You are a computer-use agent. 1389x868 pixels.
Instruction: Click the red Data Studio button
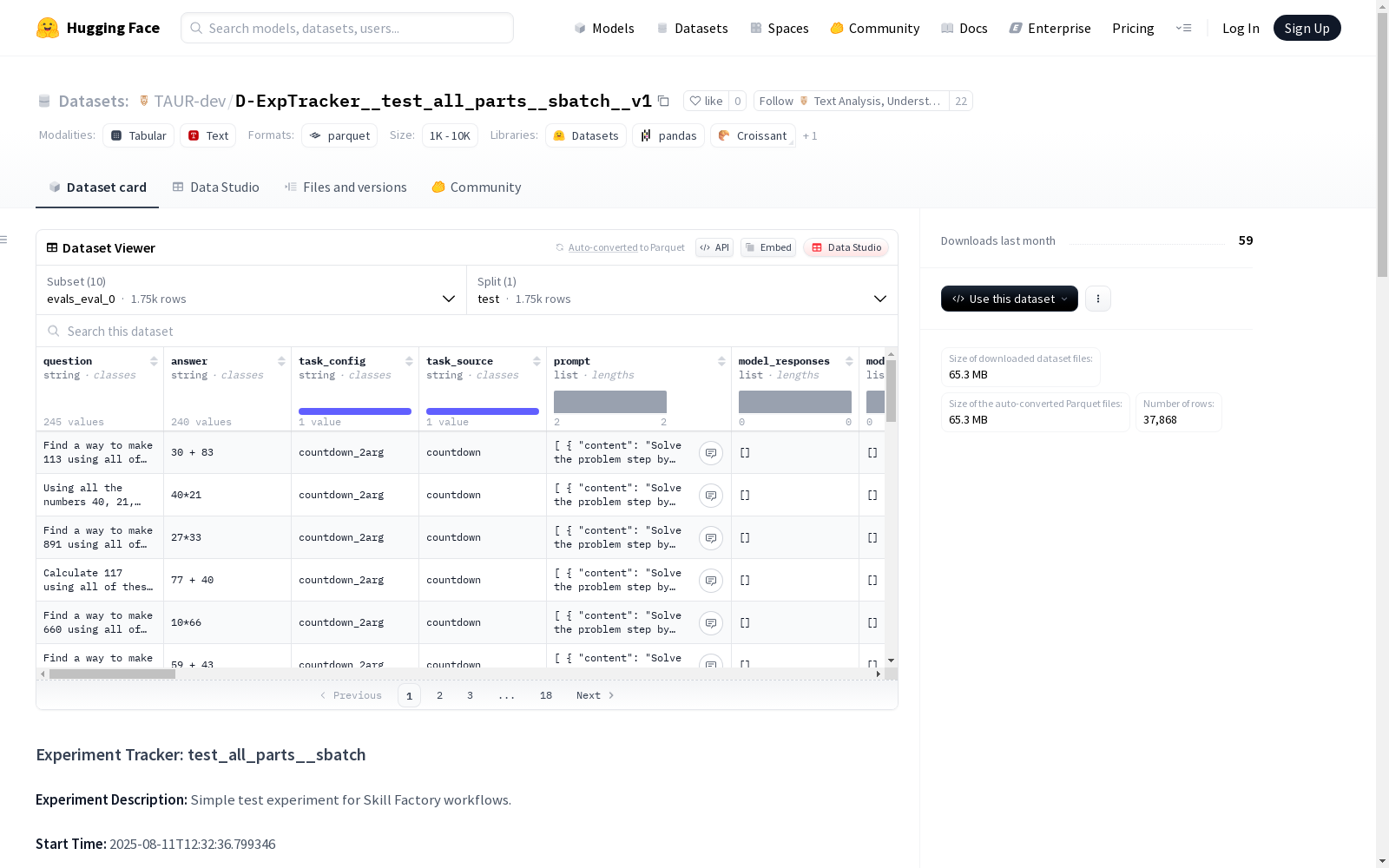click(846, 247)
